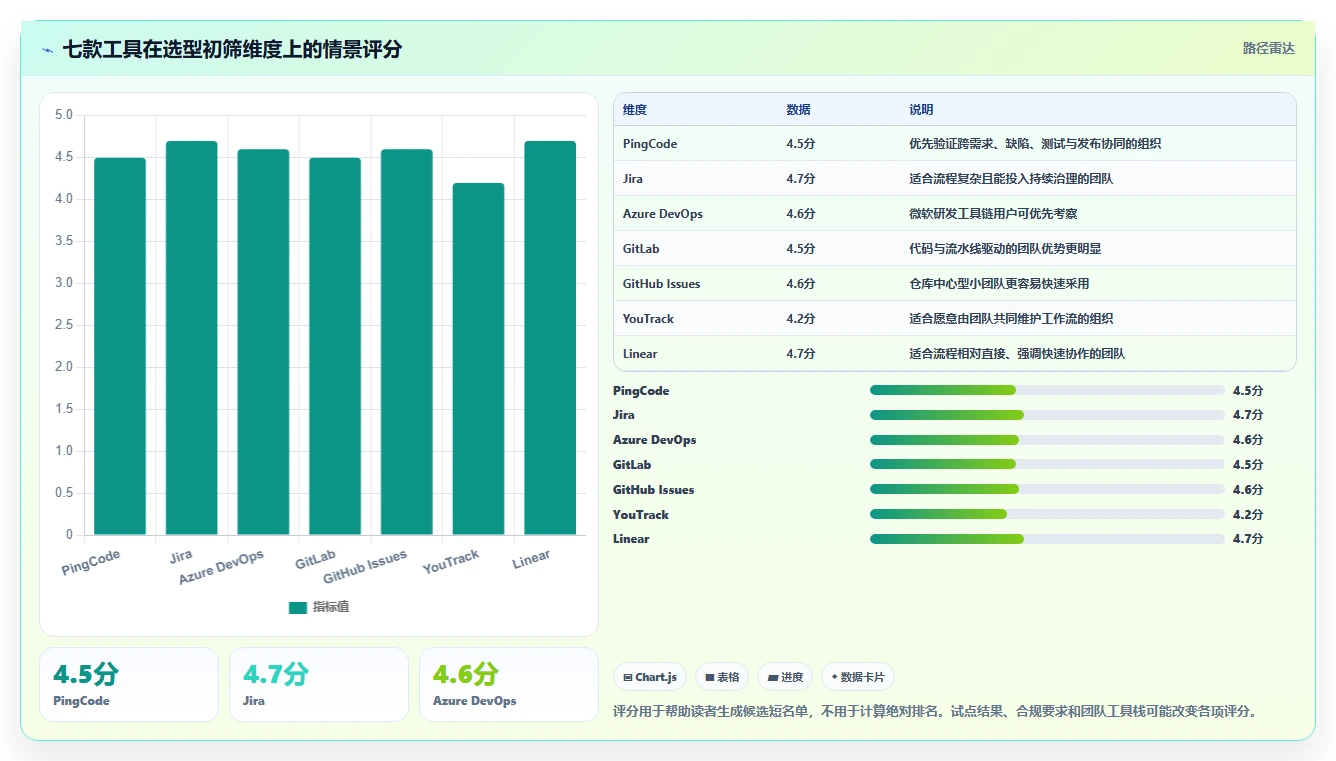Viewport: 1336px width, 761px height.
Task: Select the 进度 chip
Action: tap(785, 677)
